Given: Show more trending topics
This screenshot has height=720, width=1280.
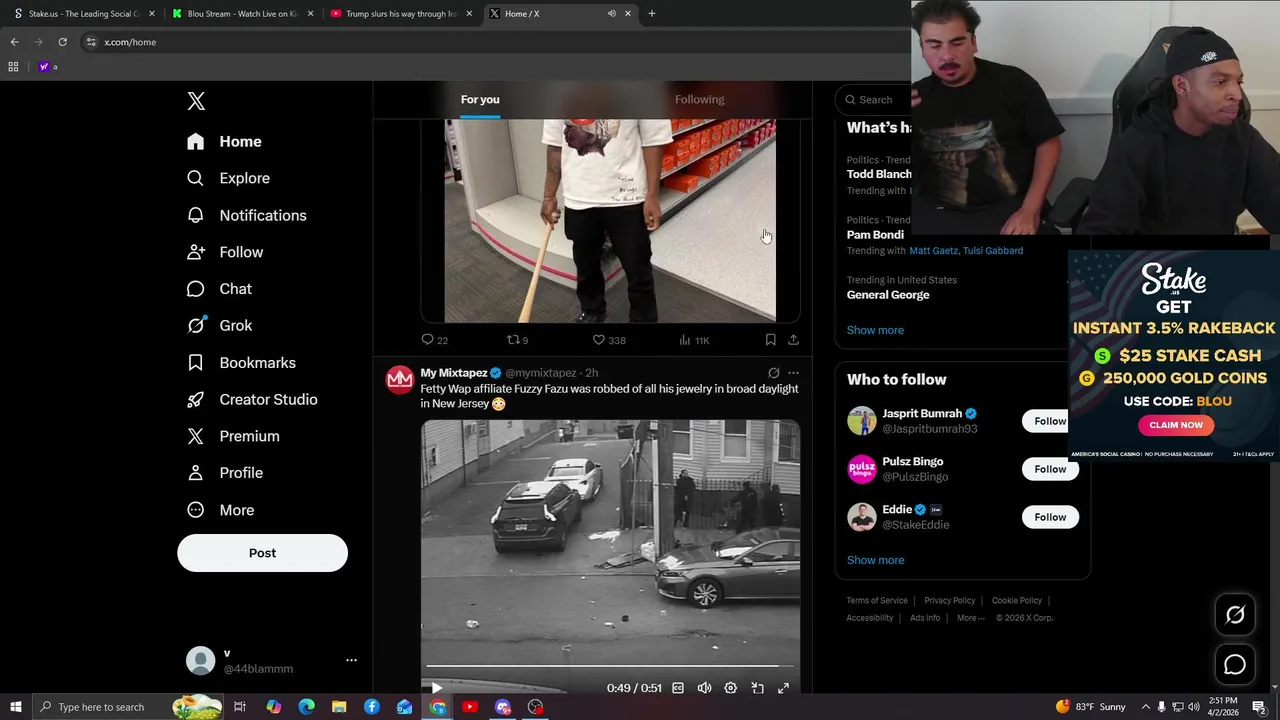Looking at the screenshot, I should 875,330.
